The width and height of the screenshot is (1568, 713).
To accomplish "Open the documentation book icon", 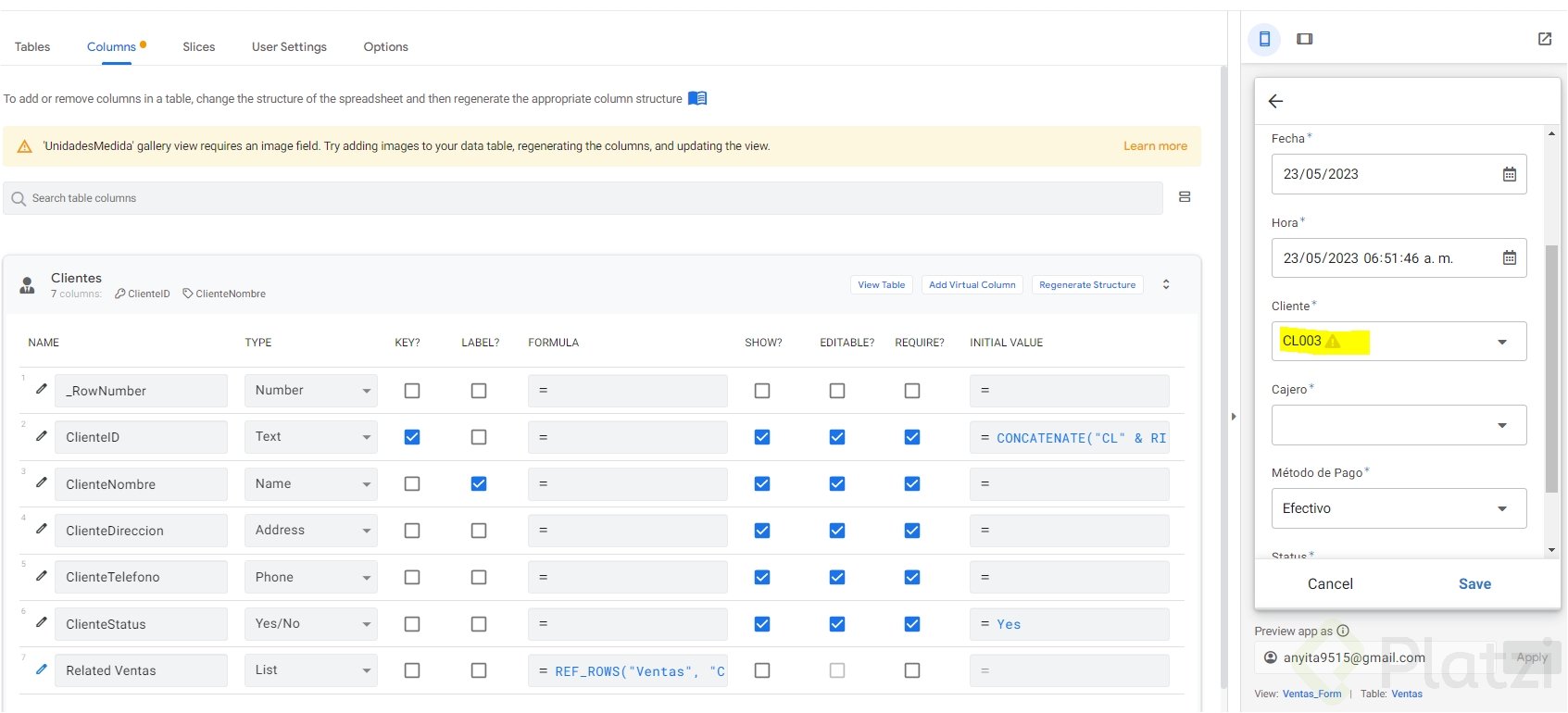I will [697, 98].
